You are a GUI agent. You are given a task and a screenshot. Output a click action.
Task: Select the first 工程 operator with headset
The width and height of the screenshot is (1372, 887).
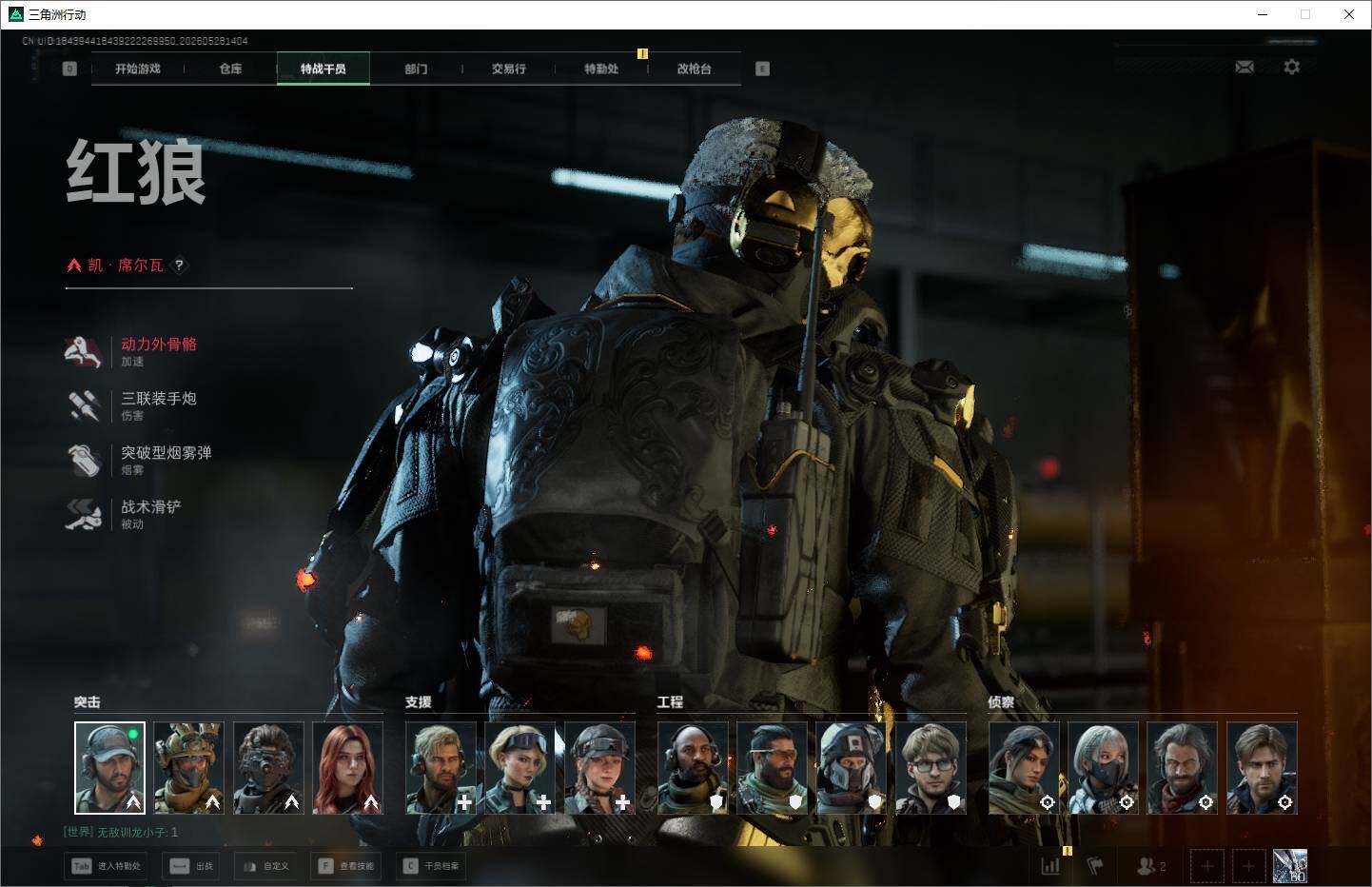point(693,768)
